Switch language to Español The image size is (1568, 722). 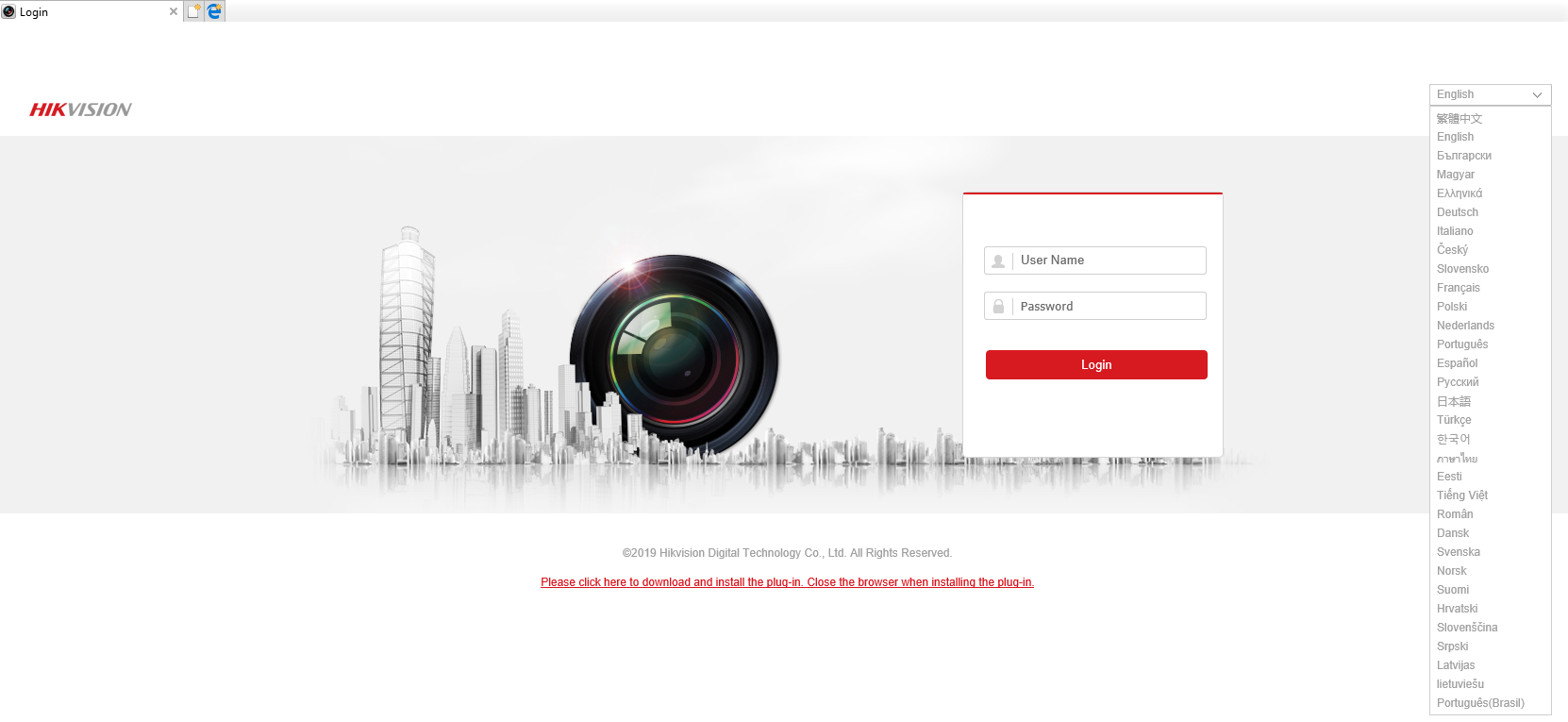[x=1458, y=363]
